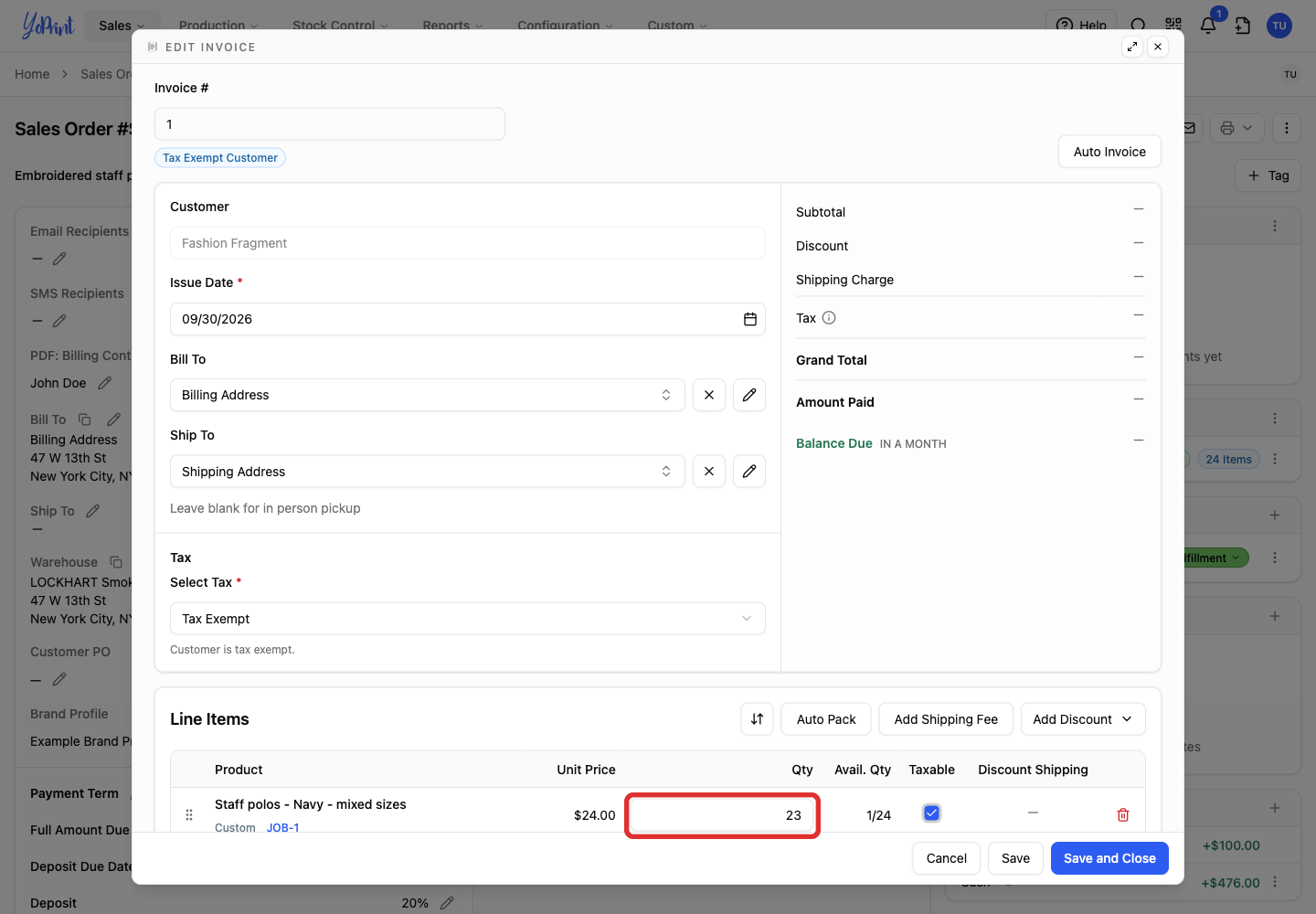
Task: Clear the Ship To shipping address
Action: point(709,472)
